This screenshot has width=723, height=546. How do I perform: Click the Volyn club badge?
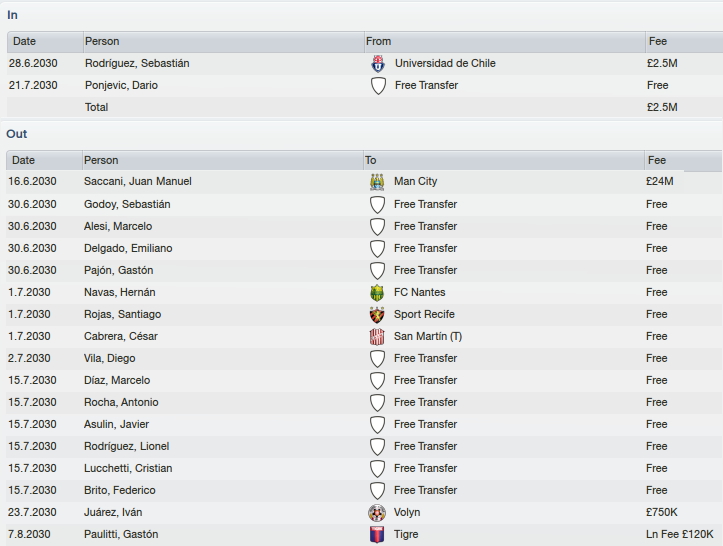[x=377, y=512]
